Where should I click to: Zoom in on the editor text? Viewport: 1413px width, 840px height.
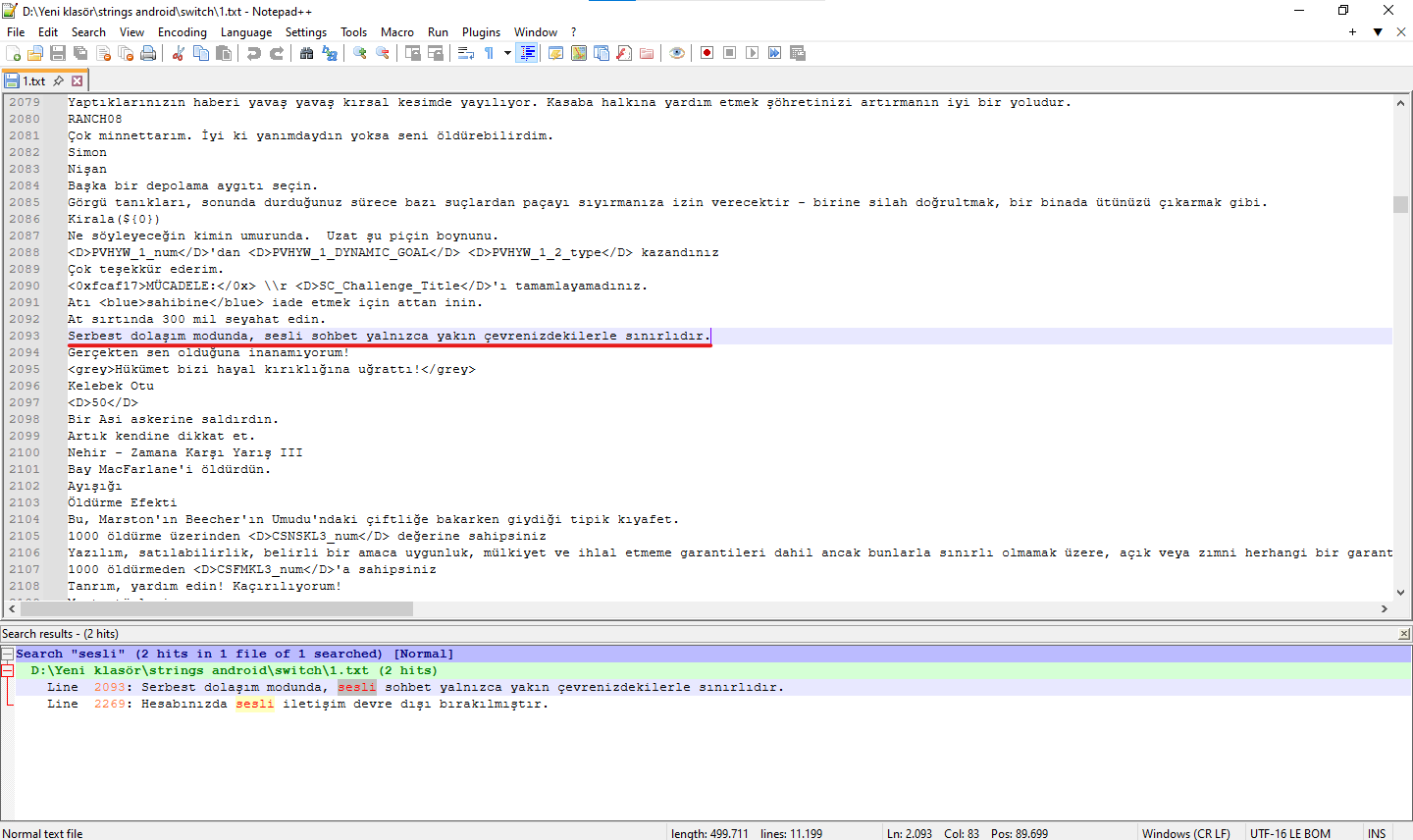(x=360, y=53)
